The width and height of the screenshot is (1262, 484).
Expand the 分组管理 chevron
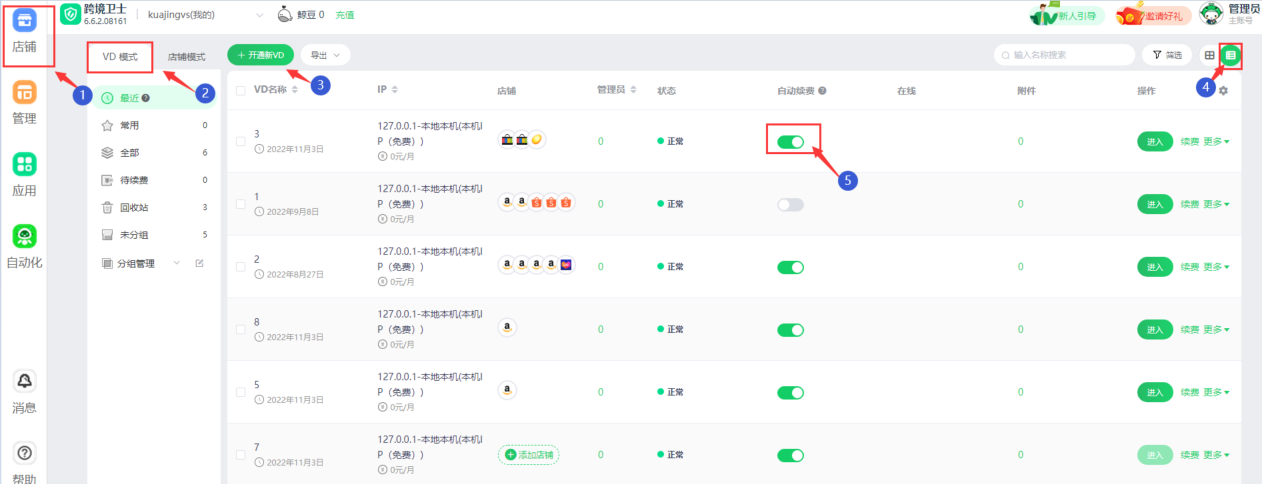pos(177,263)
